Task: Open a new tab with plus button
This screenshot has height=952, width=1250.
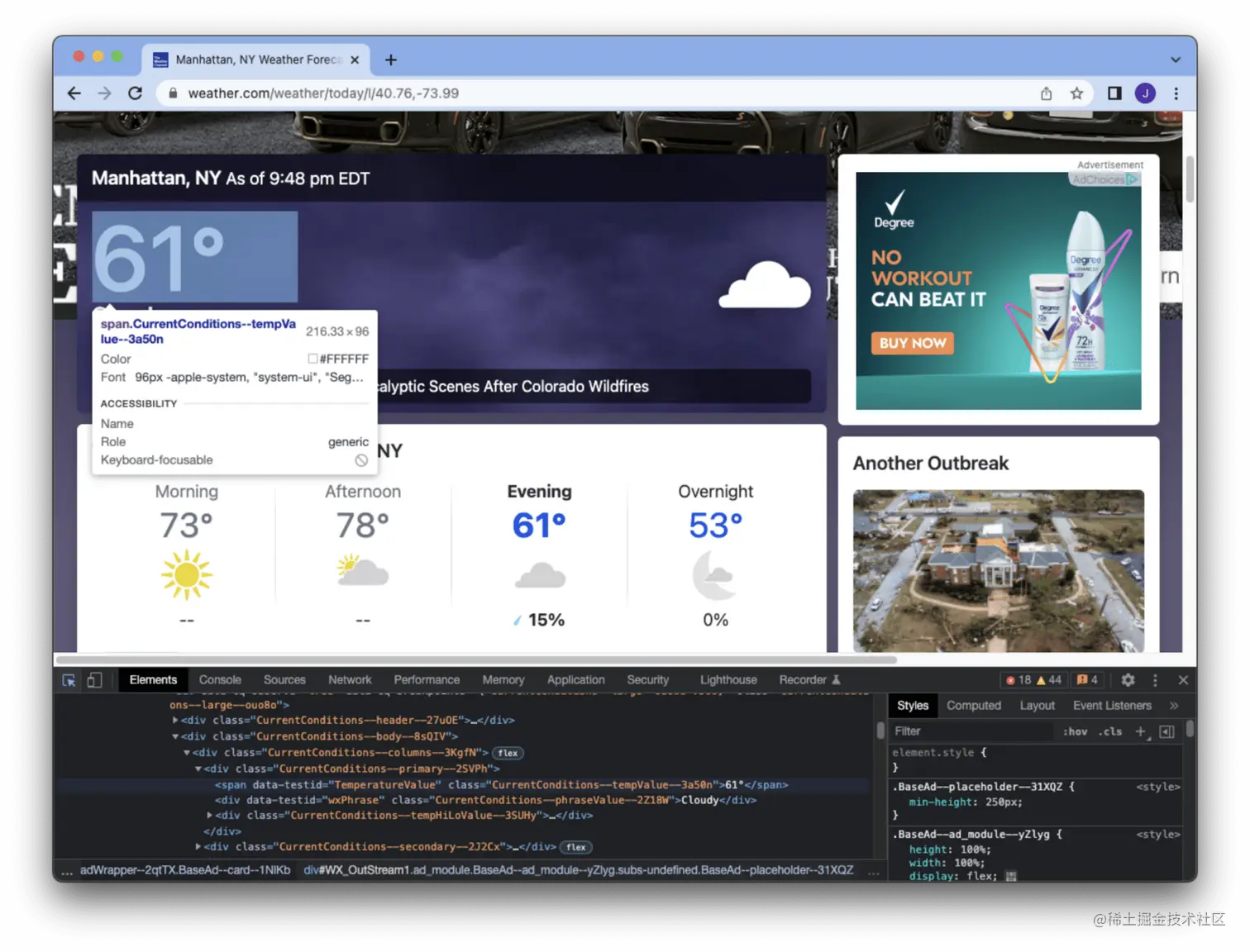Action: (x=391, y=59)
